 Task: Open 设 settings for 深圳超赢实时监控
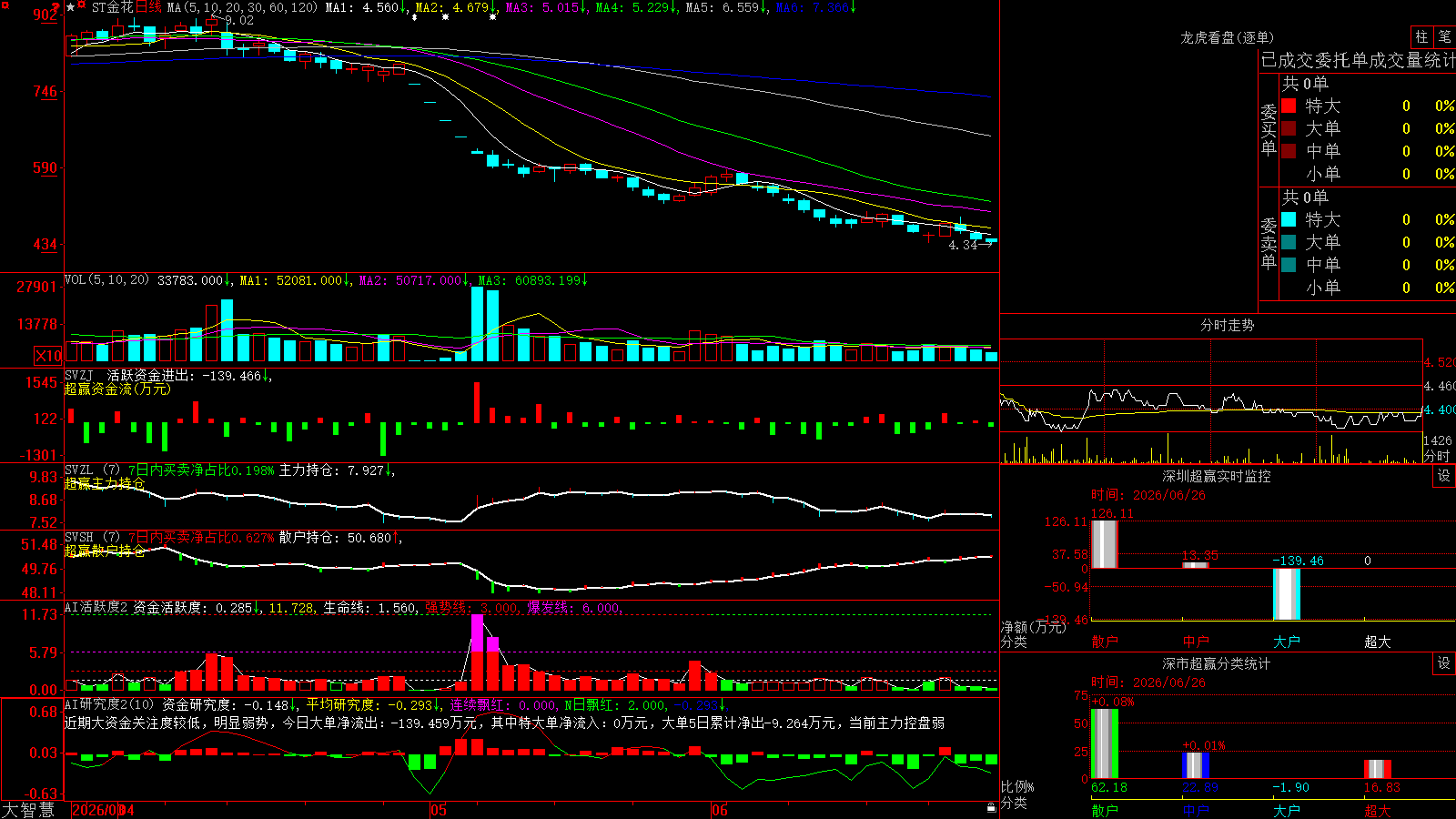click(1444, 476)
